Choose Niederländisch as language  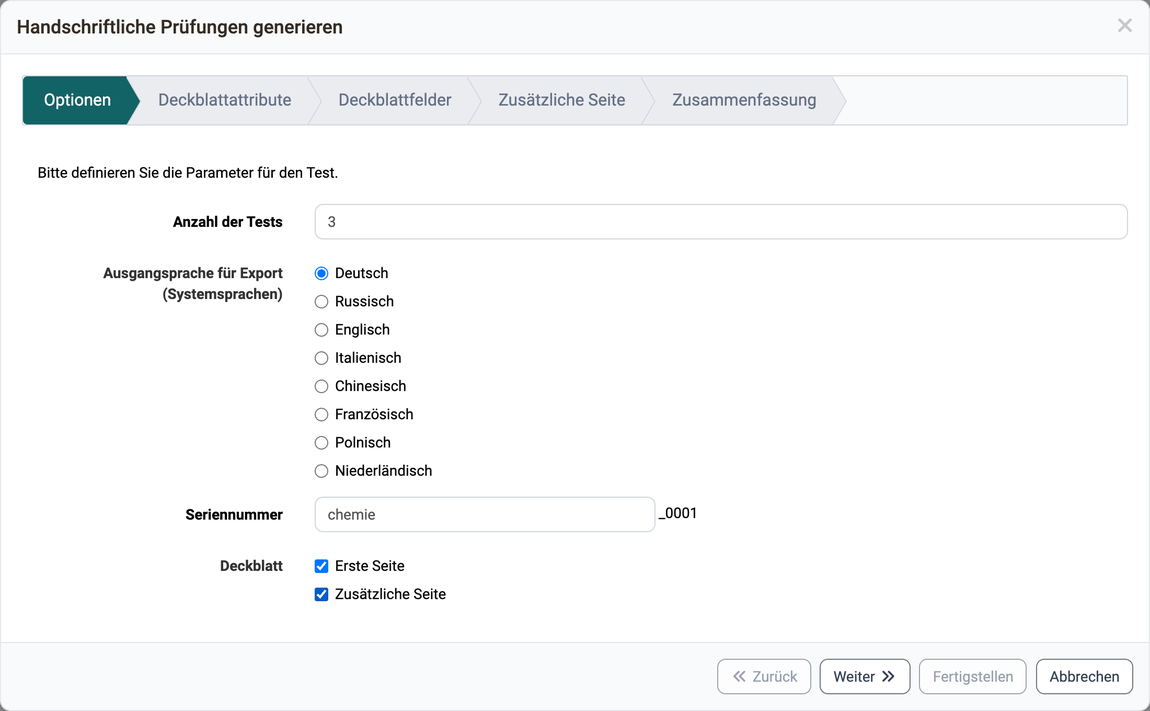(x=321, y=471)
